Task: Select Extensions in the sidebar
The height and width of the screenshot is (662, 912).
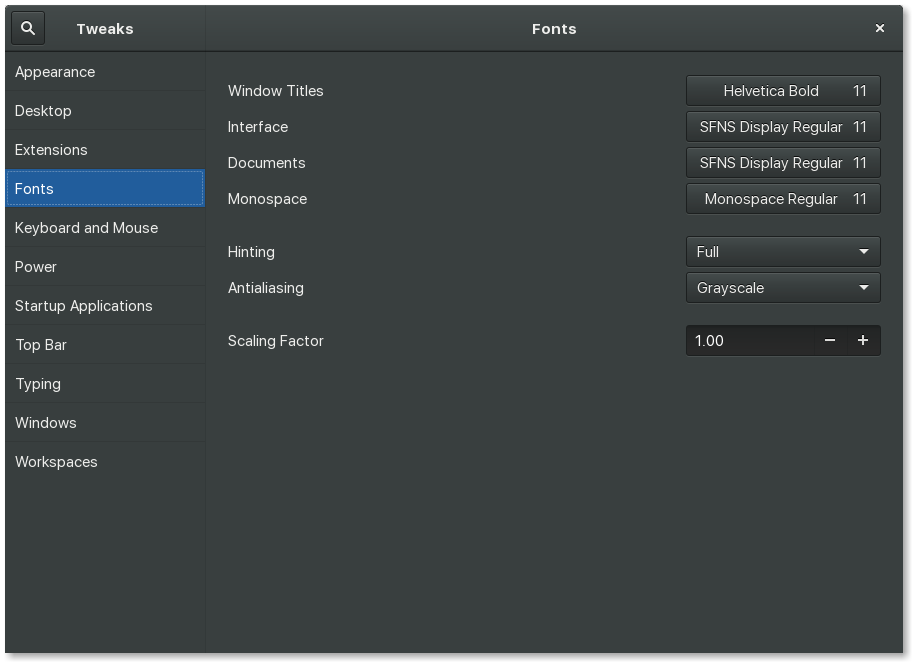Action: click(51, 150)
